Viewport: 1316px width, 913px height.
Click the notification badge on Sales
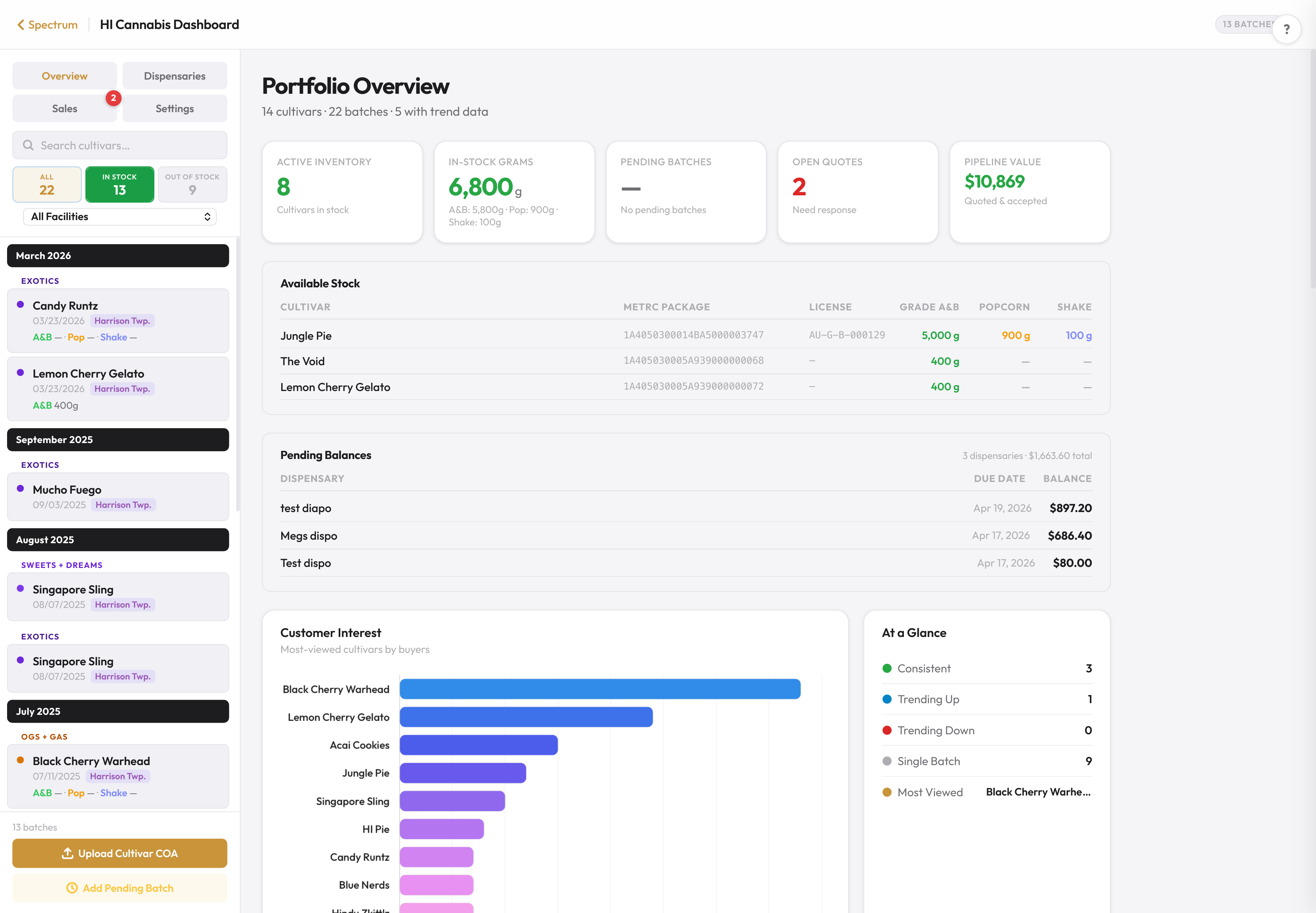click(113, 98)
